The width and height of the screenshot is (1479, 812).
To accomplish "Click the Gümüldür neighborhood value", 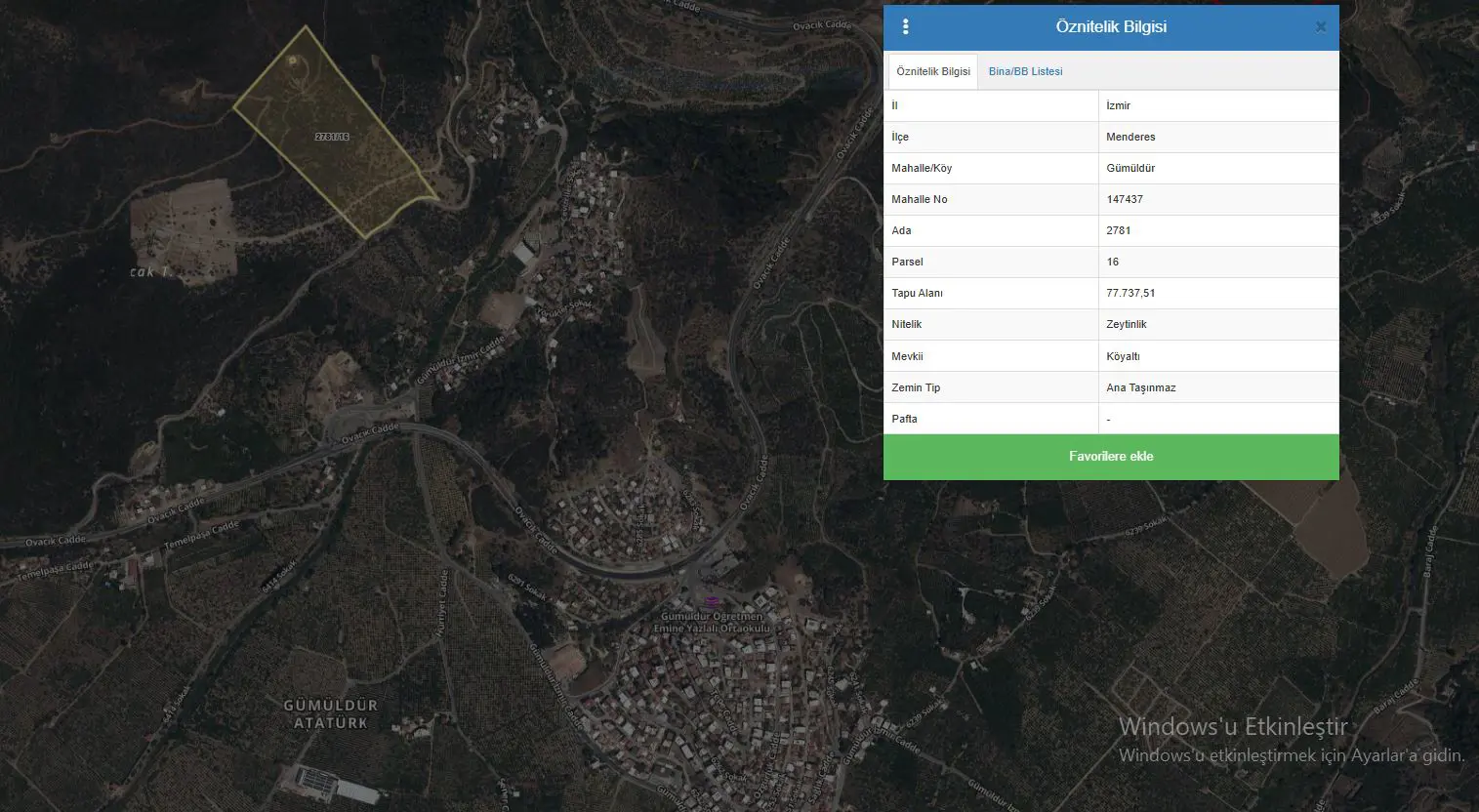I will [1130, 168].
